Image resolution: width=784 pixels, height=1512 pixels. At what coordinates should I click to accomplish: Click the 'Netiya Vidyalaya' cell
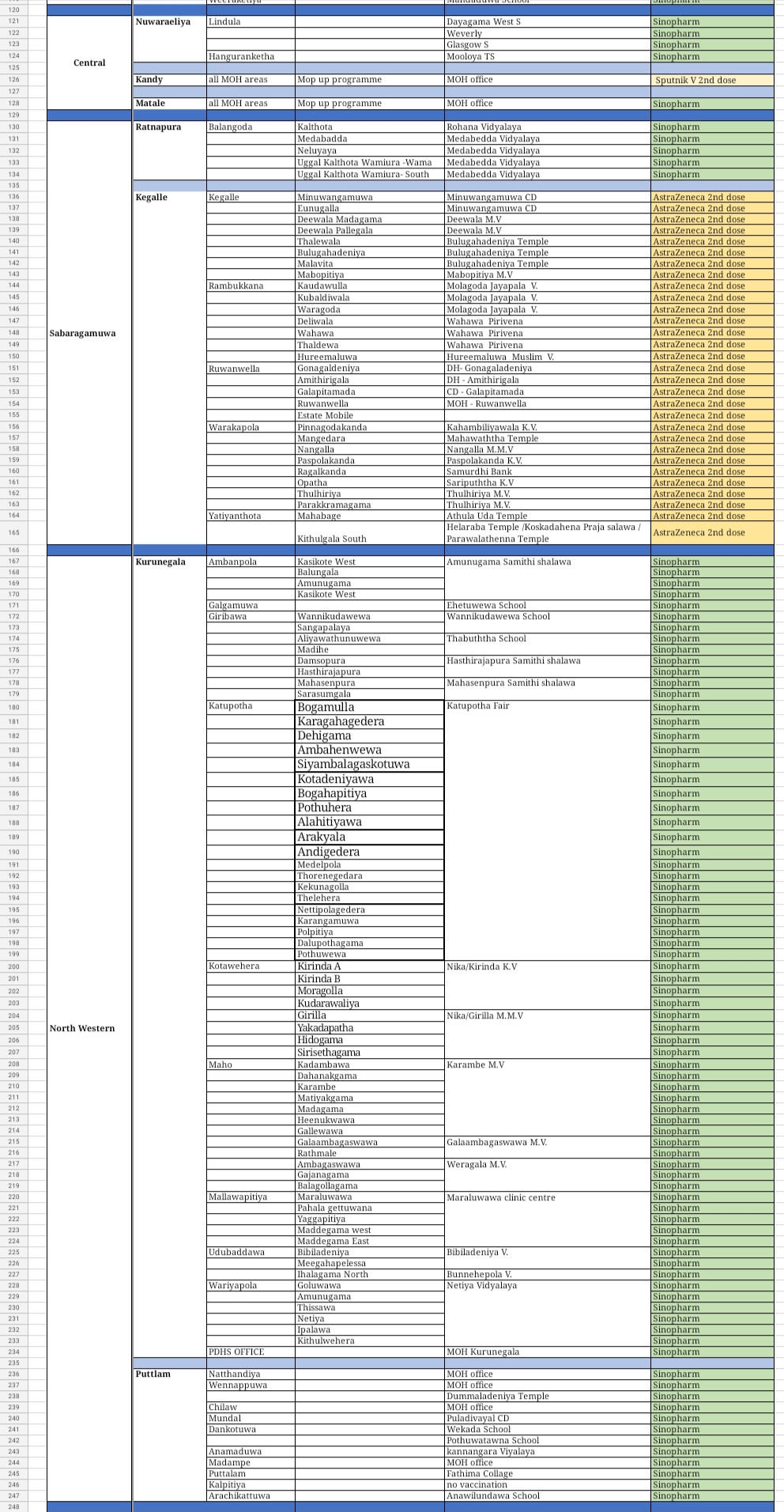pyautogui.click(x=547, y=1313)
